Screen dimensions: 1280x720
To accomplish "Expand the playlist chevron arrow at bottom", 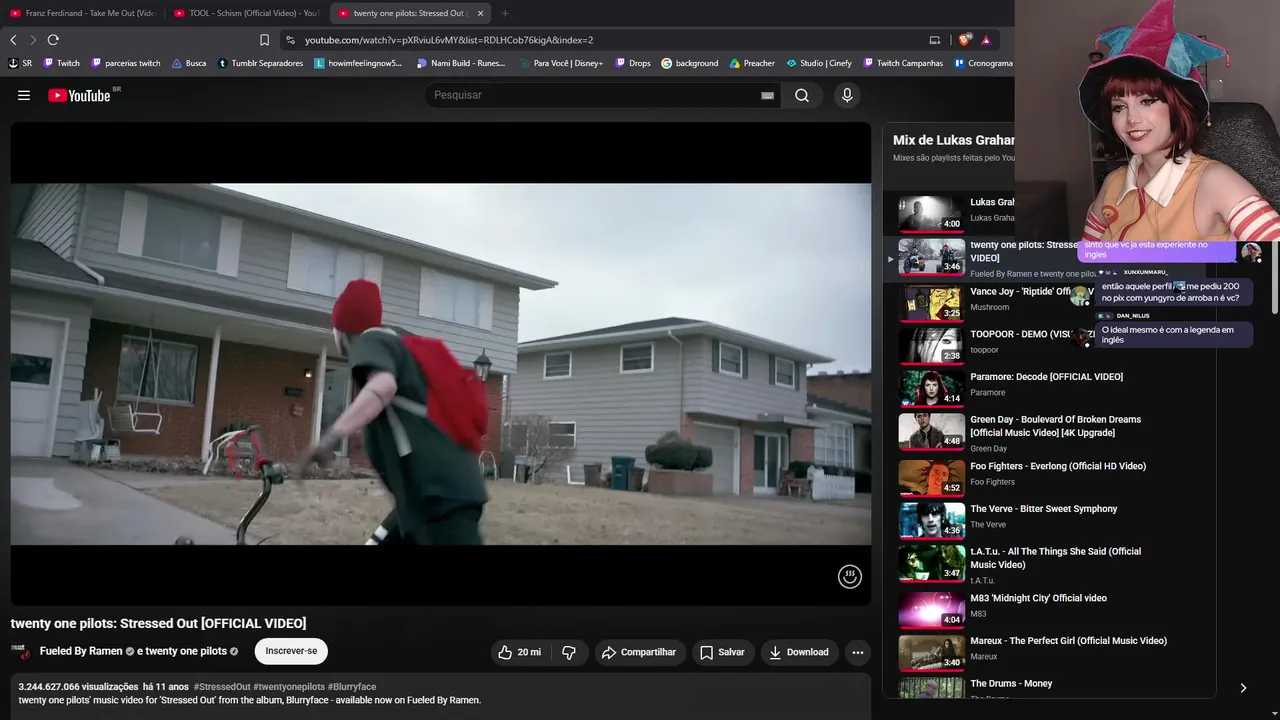I will pos(1243,688).
